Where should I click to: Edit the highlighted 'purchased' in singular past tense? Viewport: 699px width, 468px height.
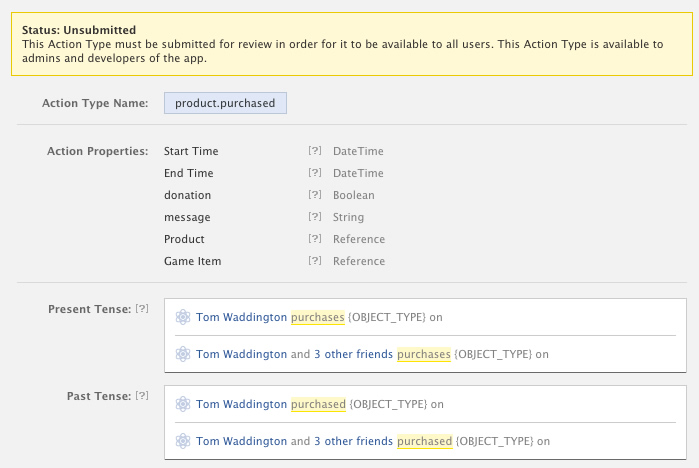click(x=319, y=404)
